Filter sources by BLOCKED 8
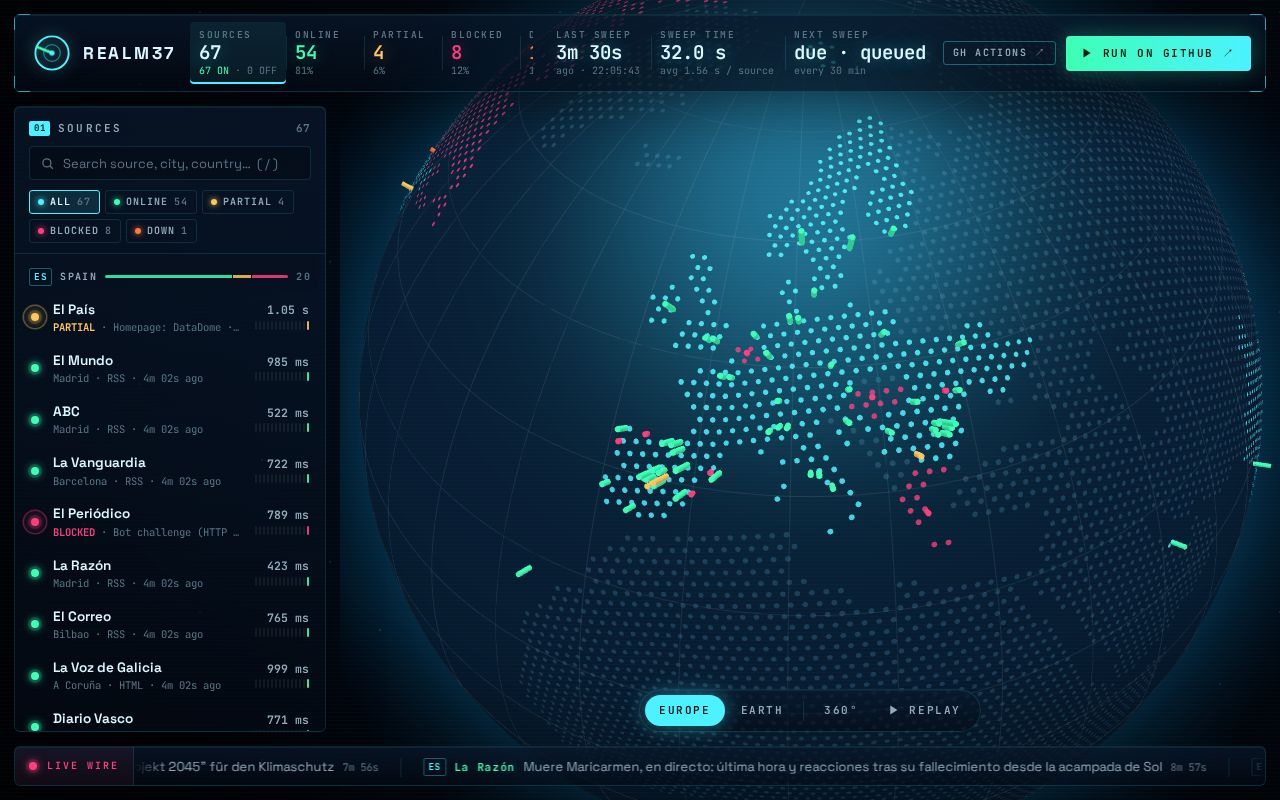The image size is (1280, 800). click(x=74, y=231)
